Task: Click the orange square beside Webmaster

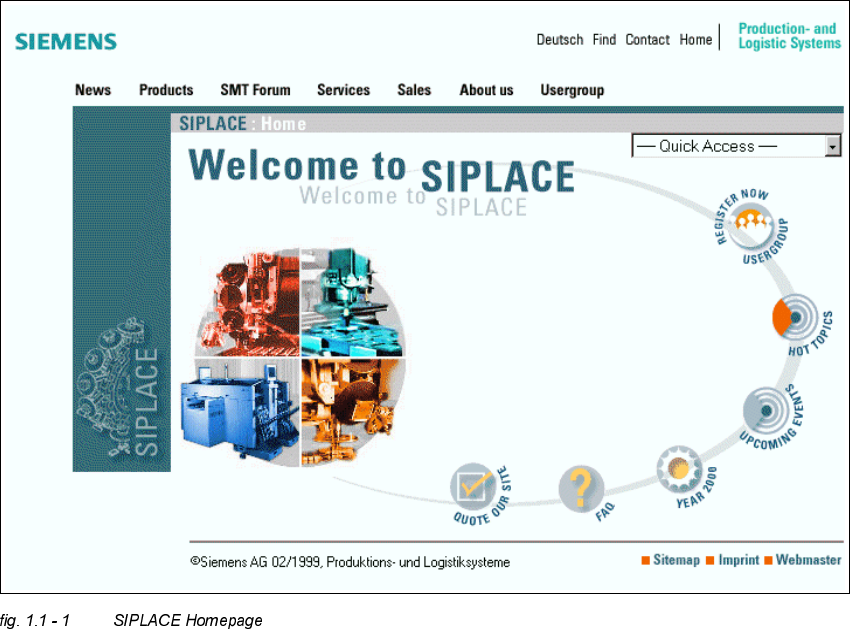Action: (x=768, y=560)
